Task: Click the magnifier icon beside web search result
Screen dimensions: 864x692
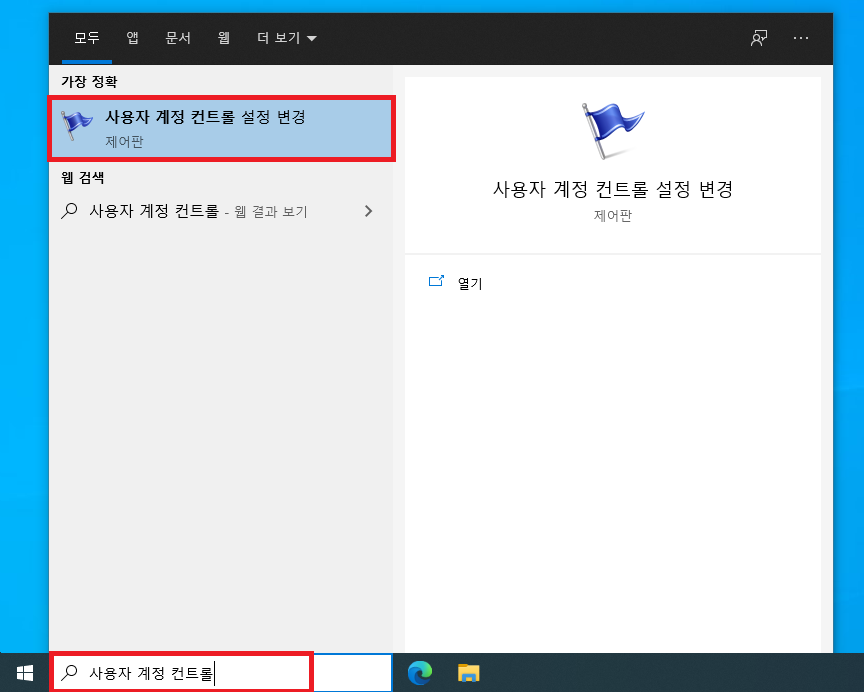Action: [x=69, y=211]
